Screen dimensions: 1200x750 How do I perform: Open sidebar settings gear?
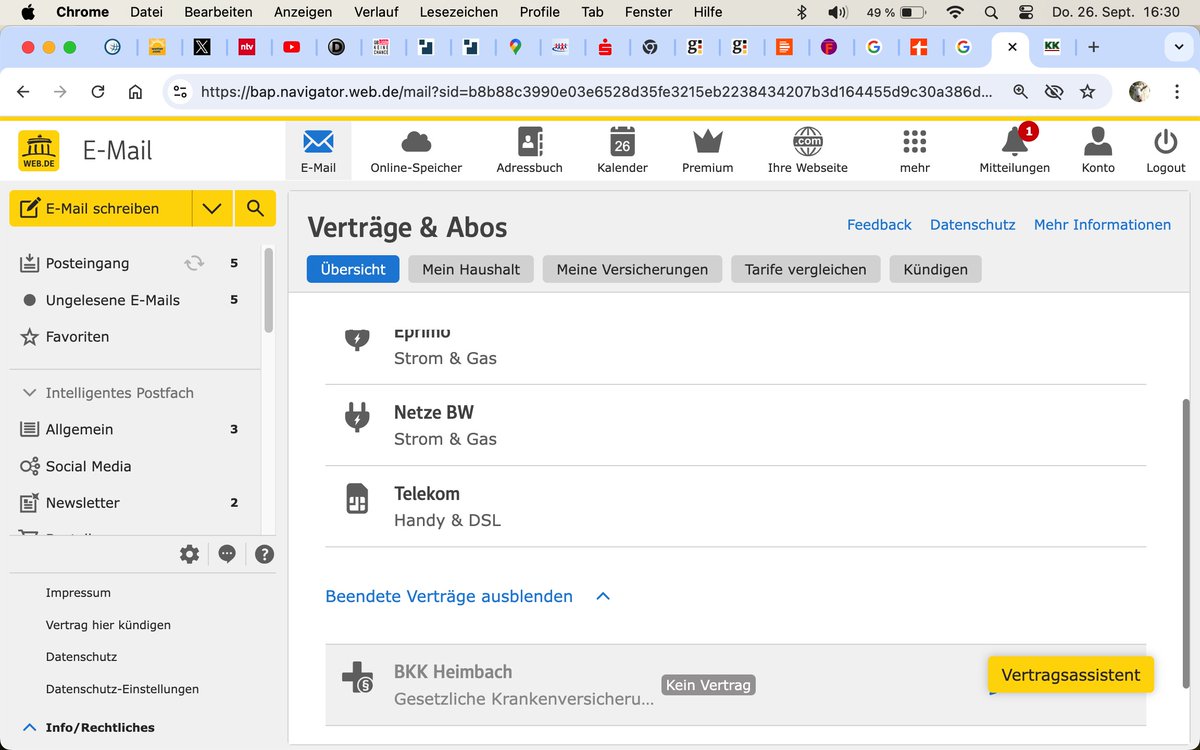click(189, 554)
